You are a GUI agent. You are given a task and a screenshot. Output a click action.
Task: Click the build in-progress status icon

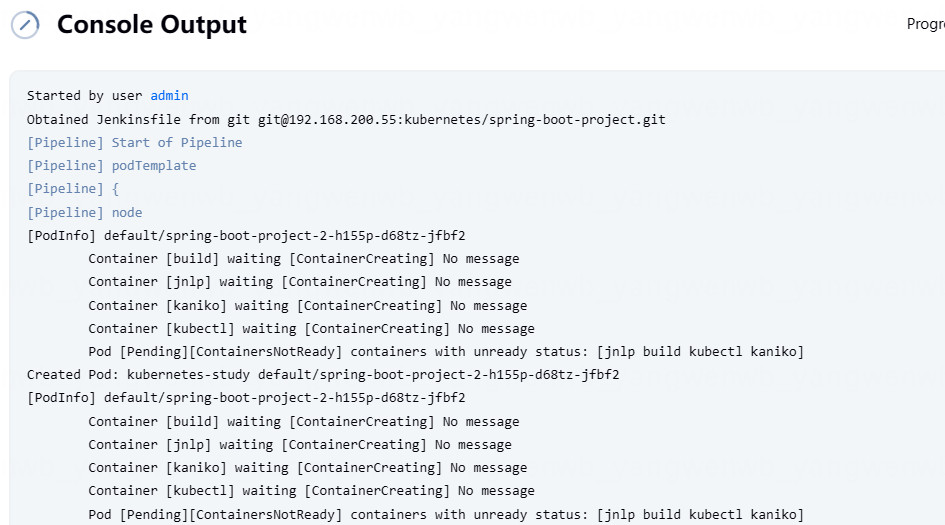click(25, 25)
